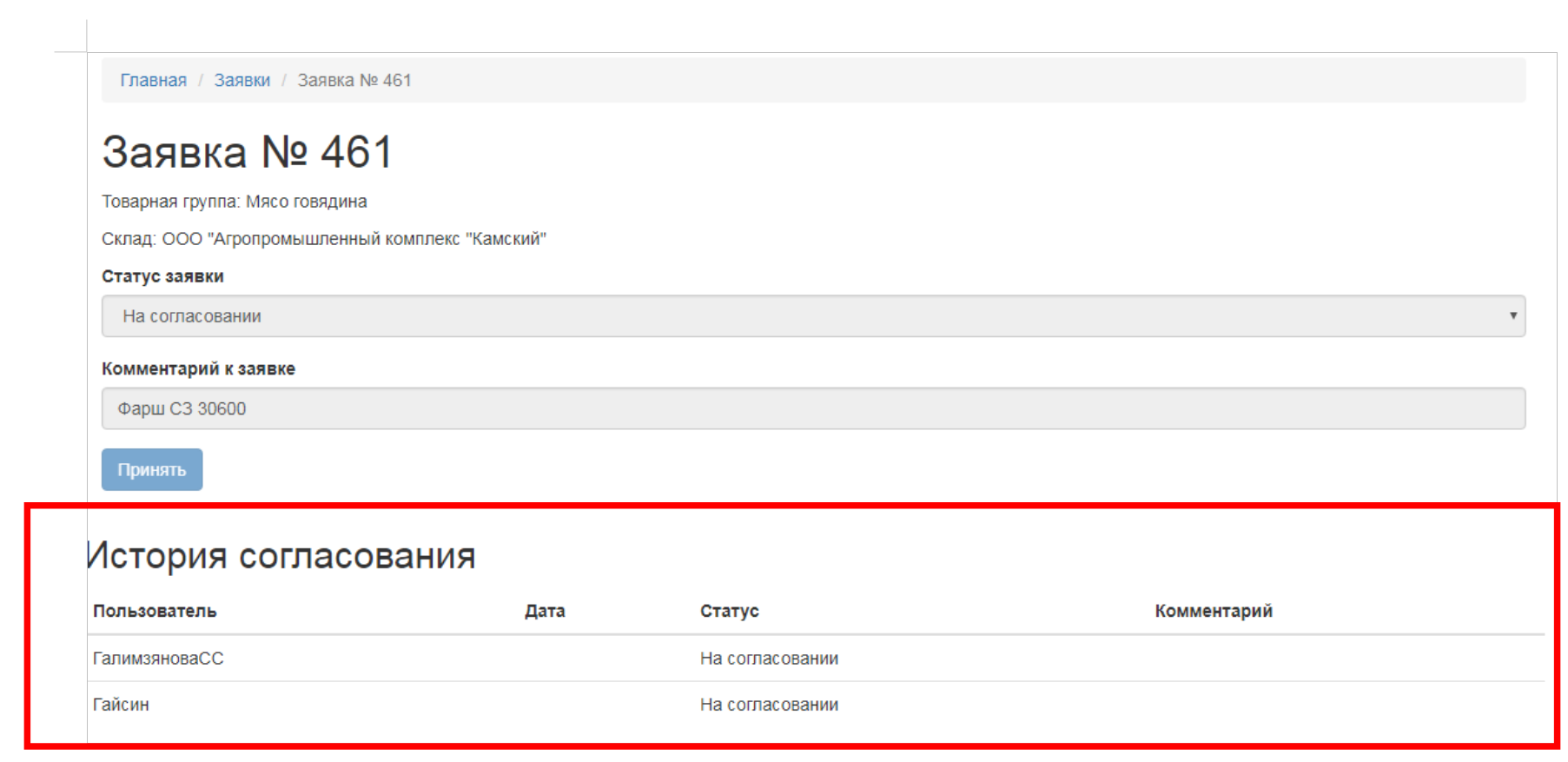The image size is (1568, 762).
Task: Click the Дата column header
Action: (545, 611)
